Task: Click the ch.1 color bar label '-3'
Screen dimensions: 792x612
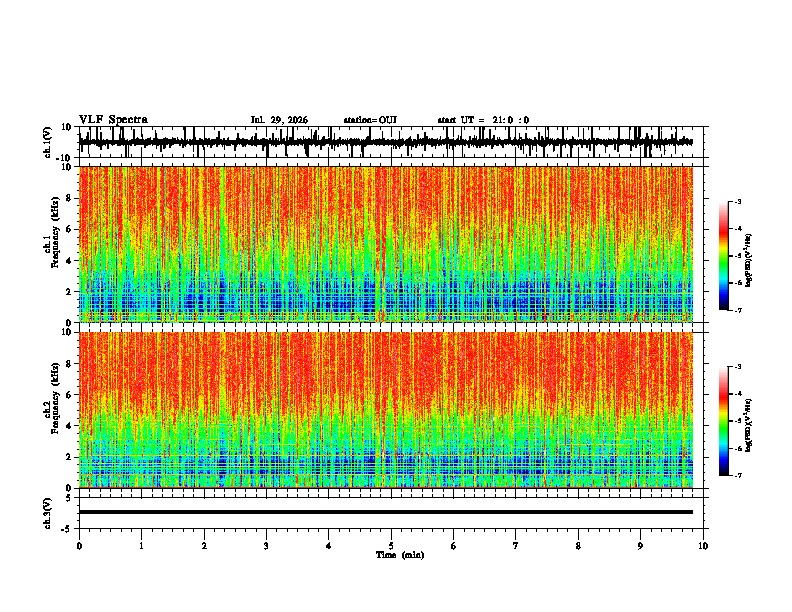Action: [737, 202]
